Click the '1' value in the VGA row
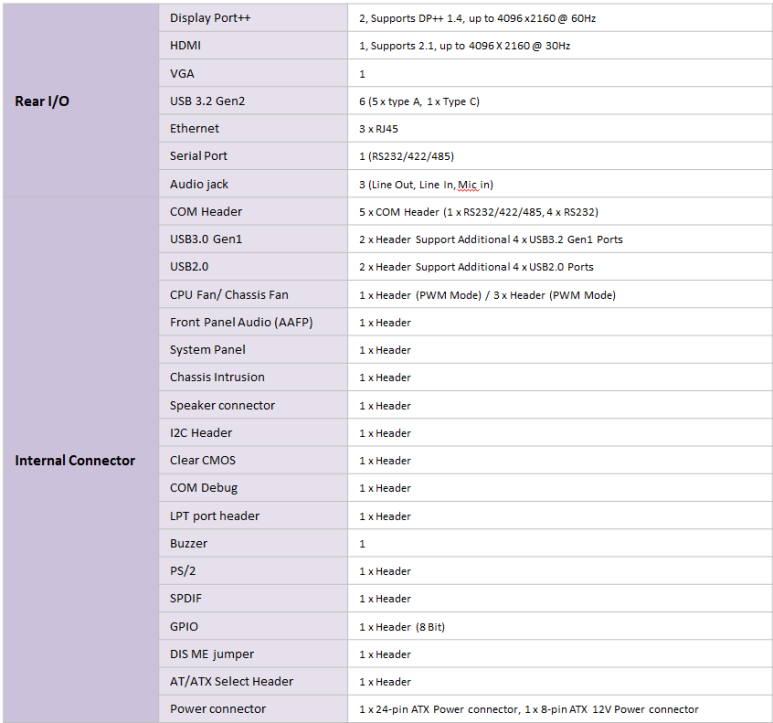773x723 pixels. (x=362, y=74)
